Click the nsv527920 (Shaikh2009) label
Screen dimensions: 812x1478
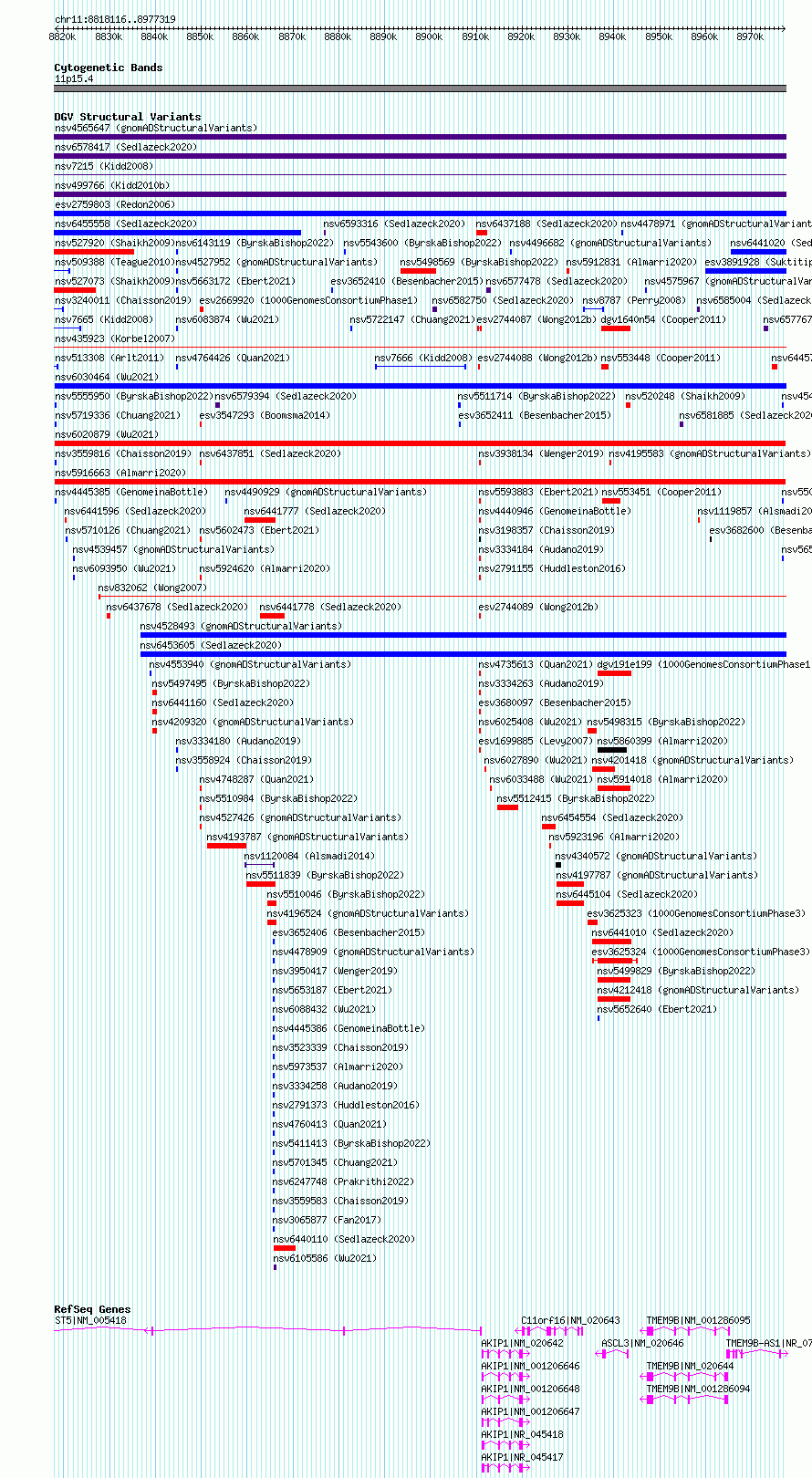coord(113,243)
